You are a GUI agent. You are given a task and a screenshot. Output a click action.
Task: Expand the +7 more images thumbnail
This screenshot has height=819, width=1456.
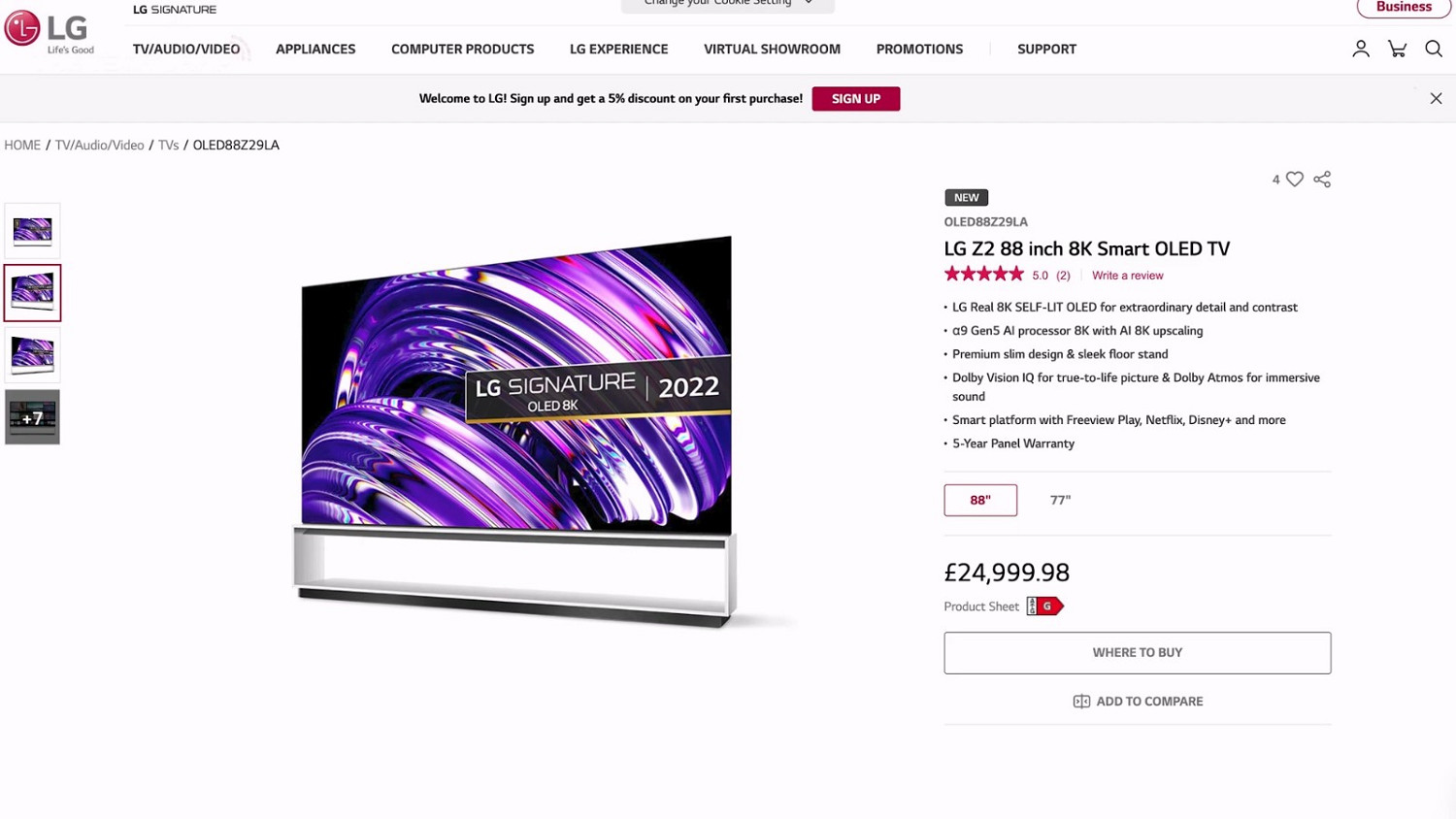[x=32, y=417]
